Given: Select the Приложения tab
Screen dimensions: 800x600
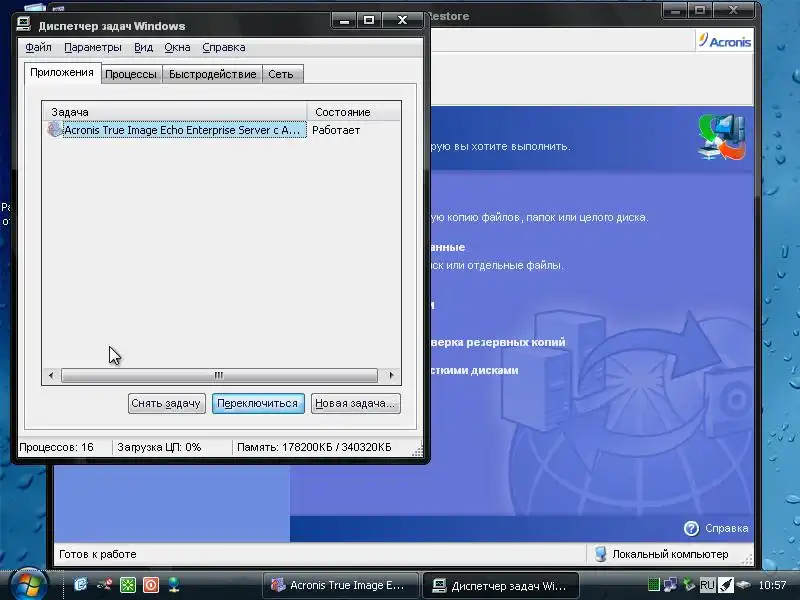Looking at the screenshot, I should pos(62,72).
